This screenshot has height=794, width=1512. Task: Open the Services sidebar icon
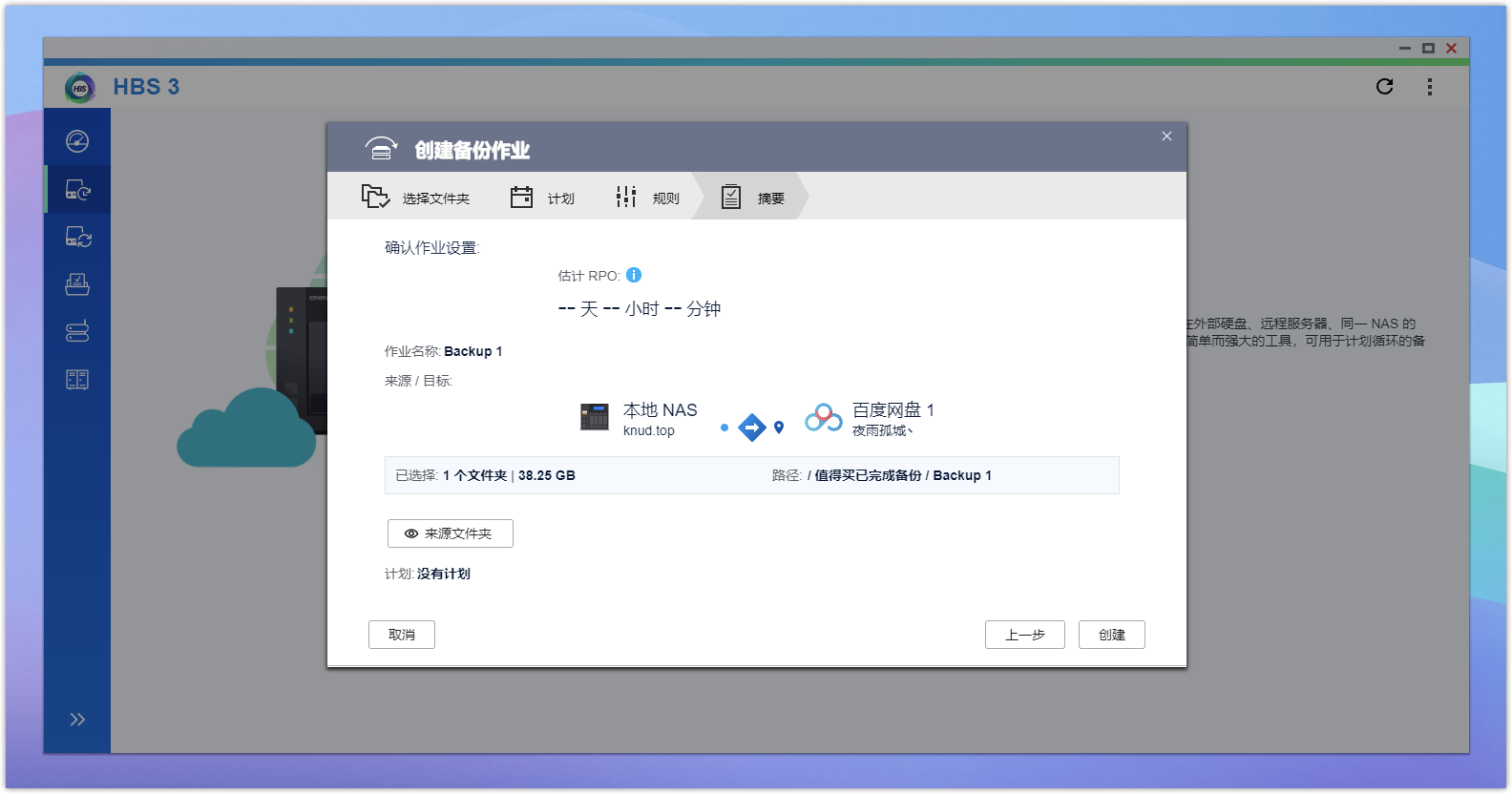point(77,380)
